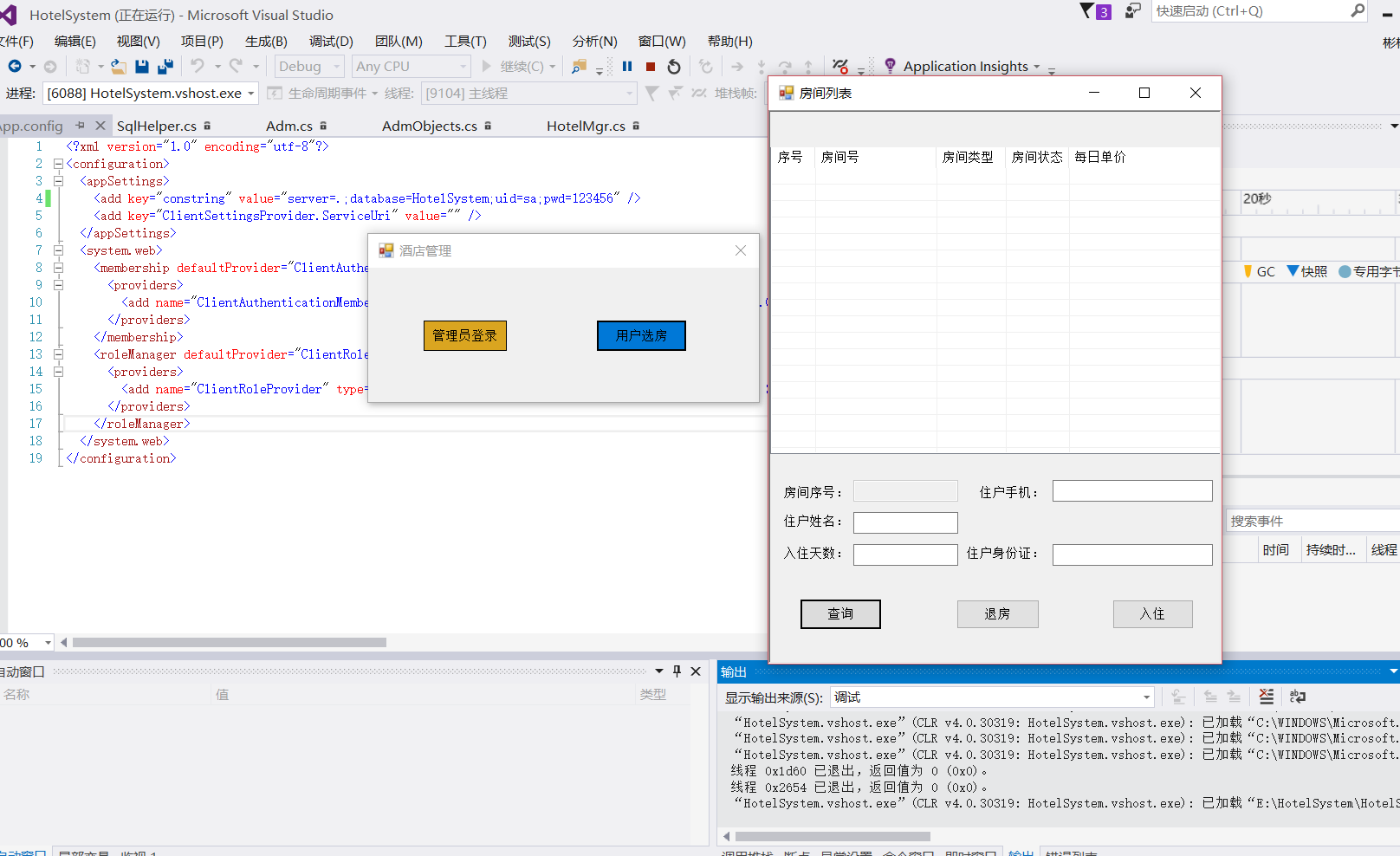Viewport: 1400px width, 856px height.
Task: Open the editor zoom percentage dropdown
Action: click(48, 643)
